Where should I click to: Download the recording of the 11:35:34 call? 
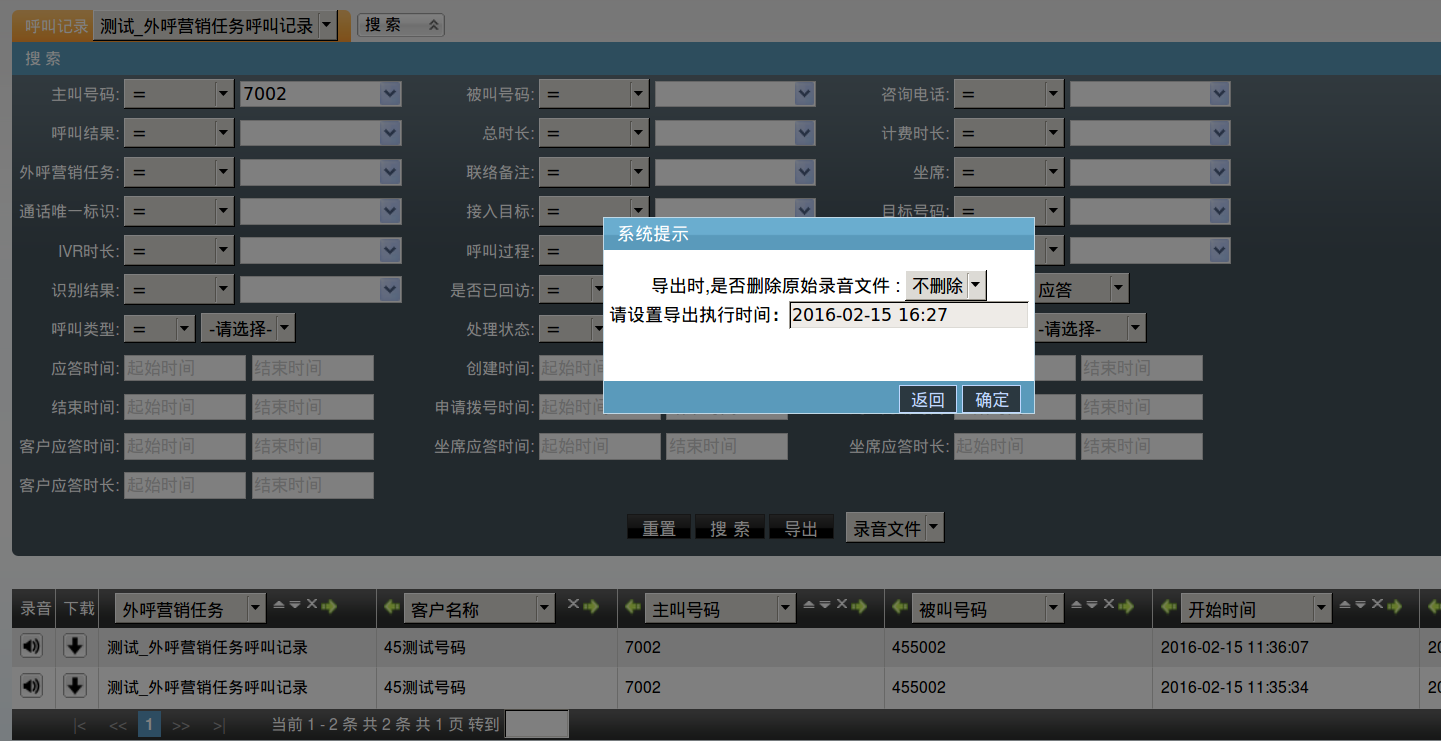pyautogui.click(x=74, y=686)
